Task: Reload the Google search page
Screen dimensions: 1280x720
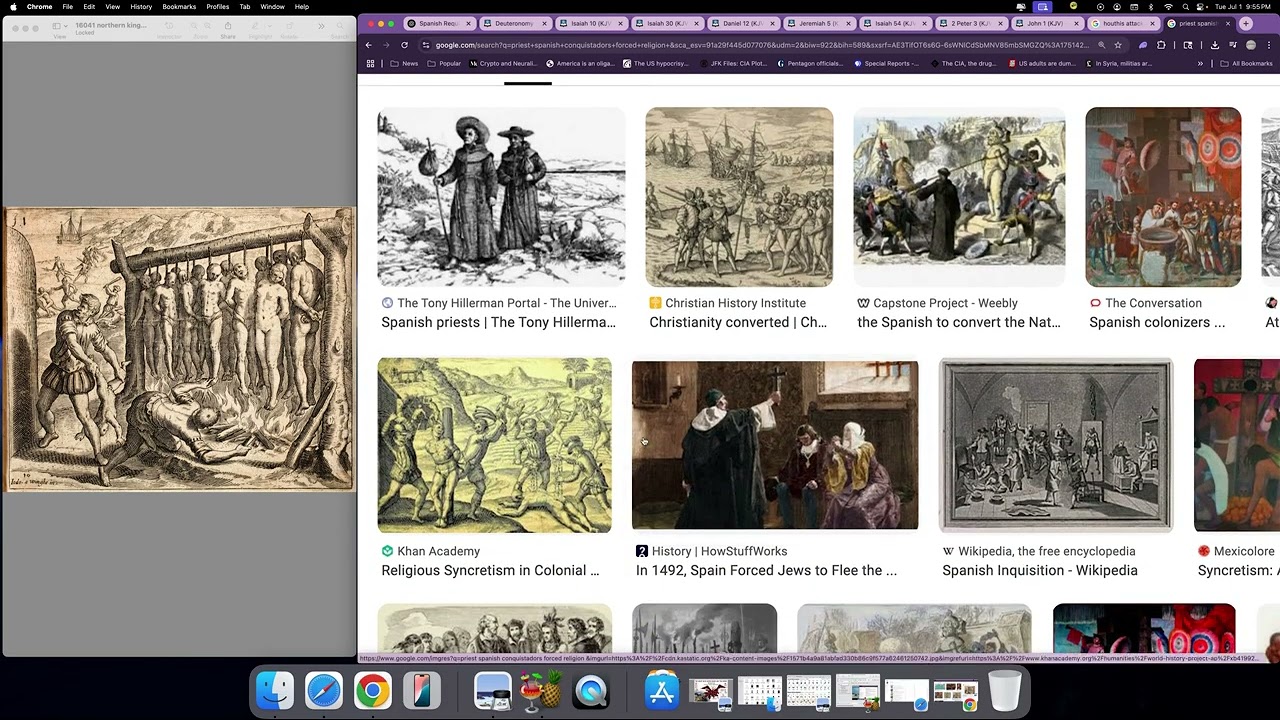Action: tap(404, 45)
